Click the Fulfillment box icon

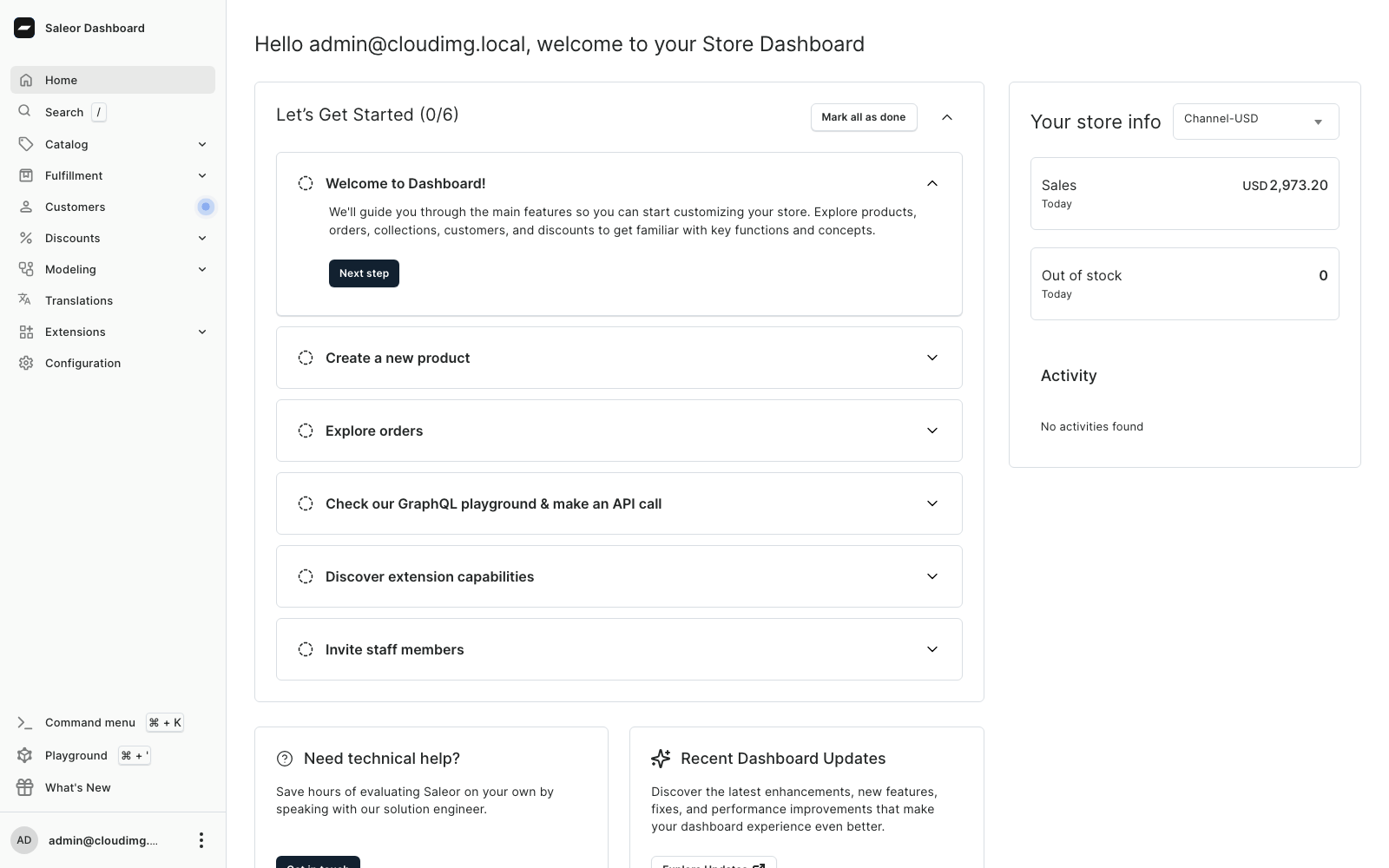coord(26,175)
